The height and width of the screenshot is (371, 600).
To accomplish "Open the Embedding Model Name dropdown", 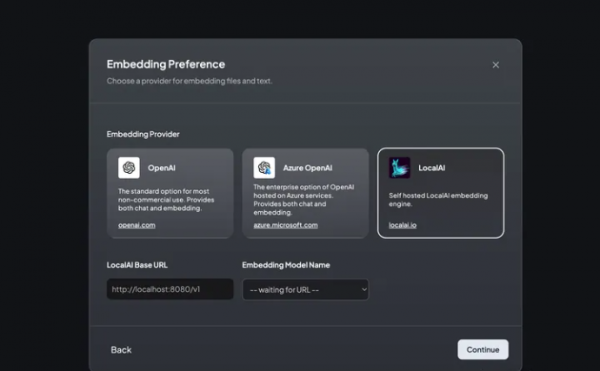I will tap(305, 290).
